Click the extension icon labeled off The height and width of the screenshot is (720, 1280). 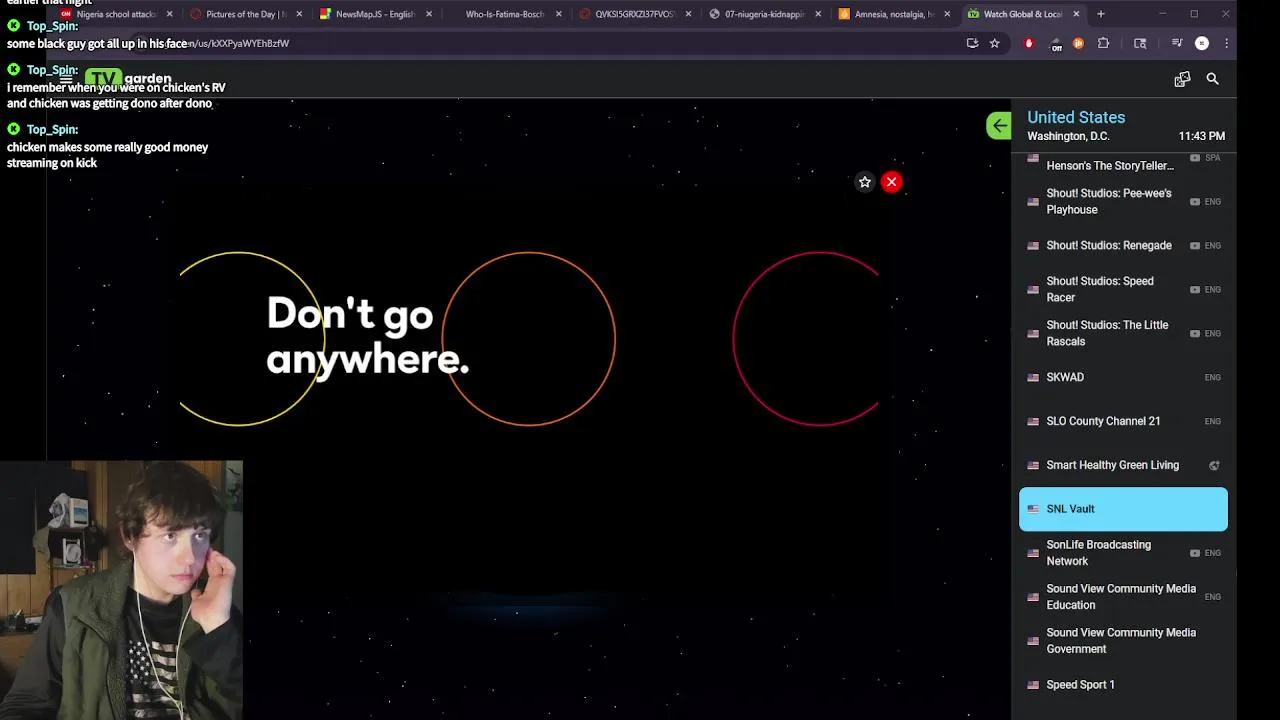(x=1056, y=44)
